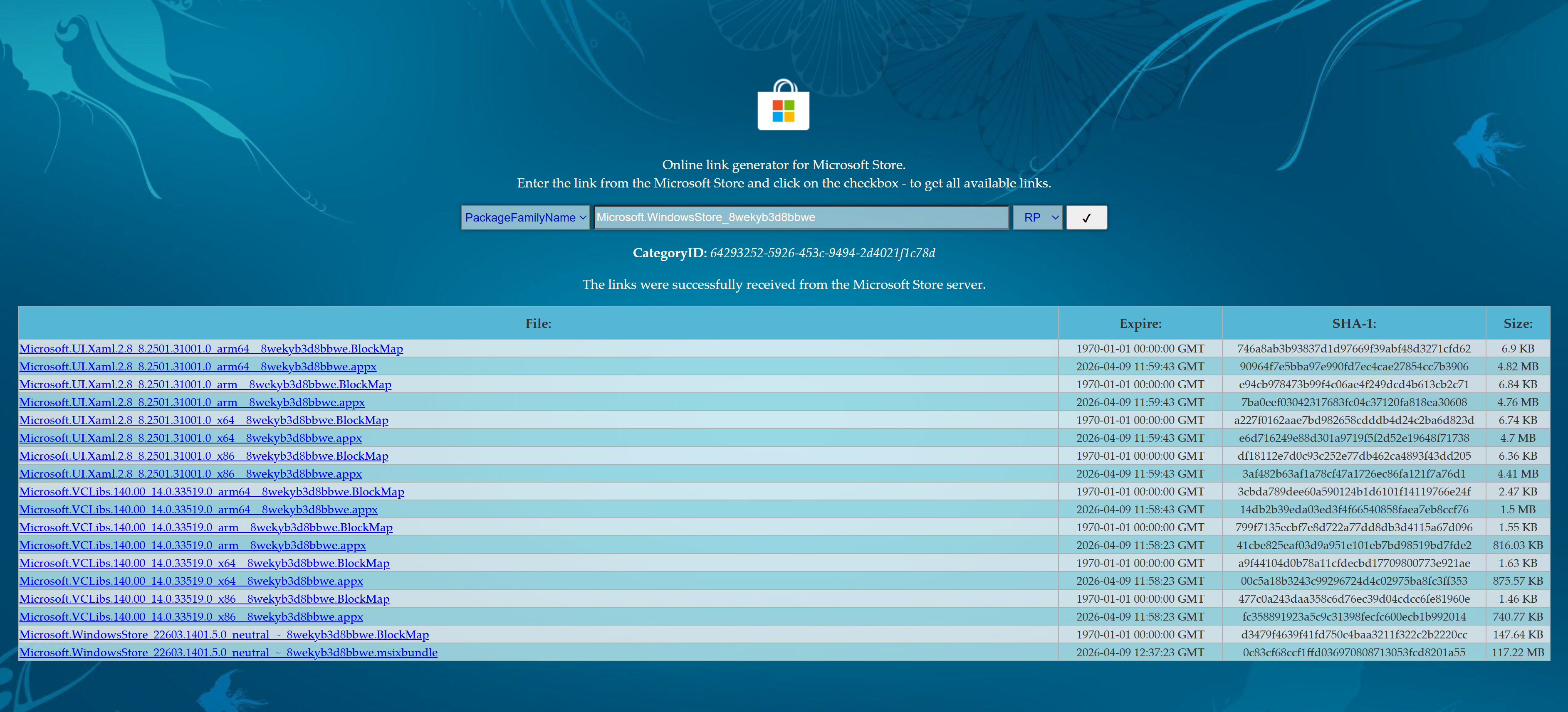This screenshot has width=1568, height=712.
Task: Click expiry 2026-04-09 12:37:23 GMT cell
Action: [1140, 653]
